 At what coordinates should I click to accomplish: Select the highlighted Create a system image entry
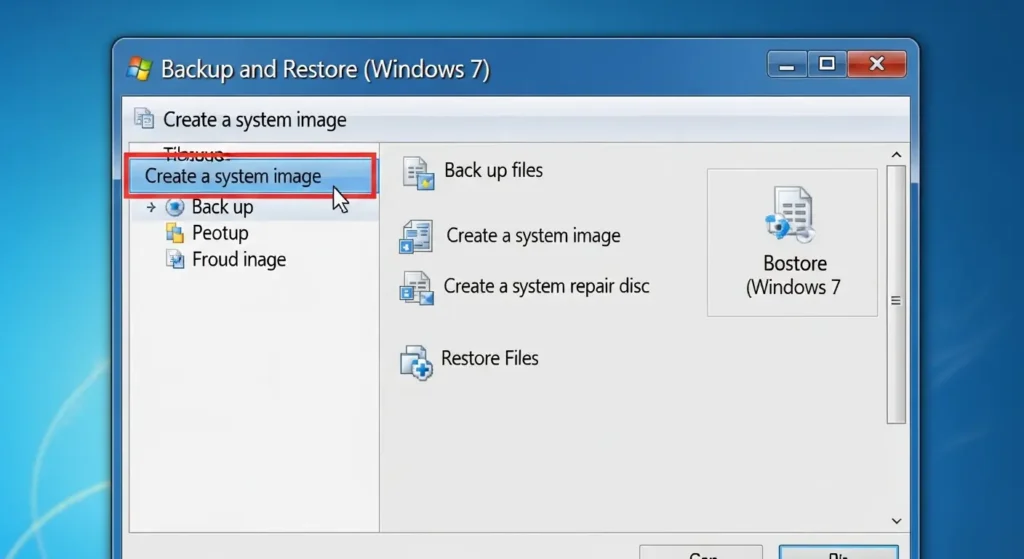[251, 176]
